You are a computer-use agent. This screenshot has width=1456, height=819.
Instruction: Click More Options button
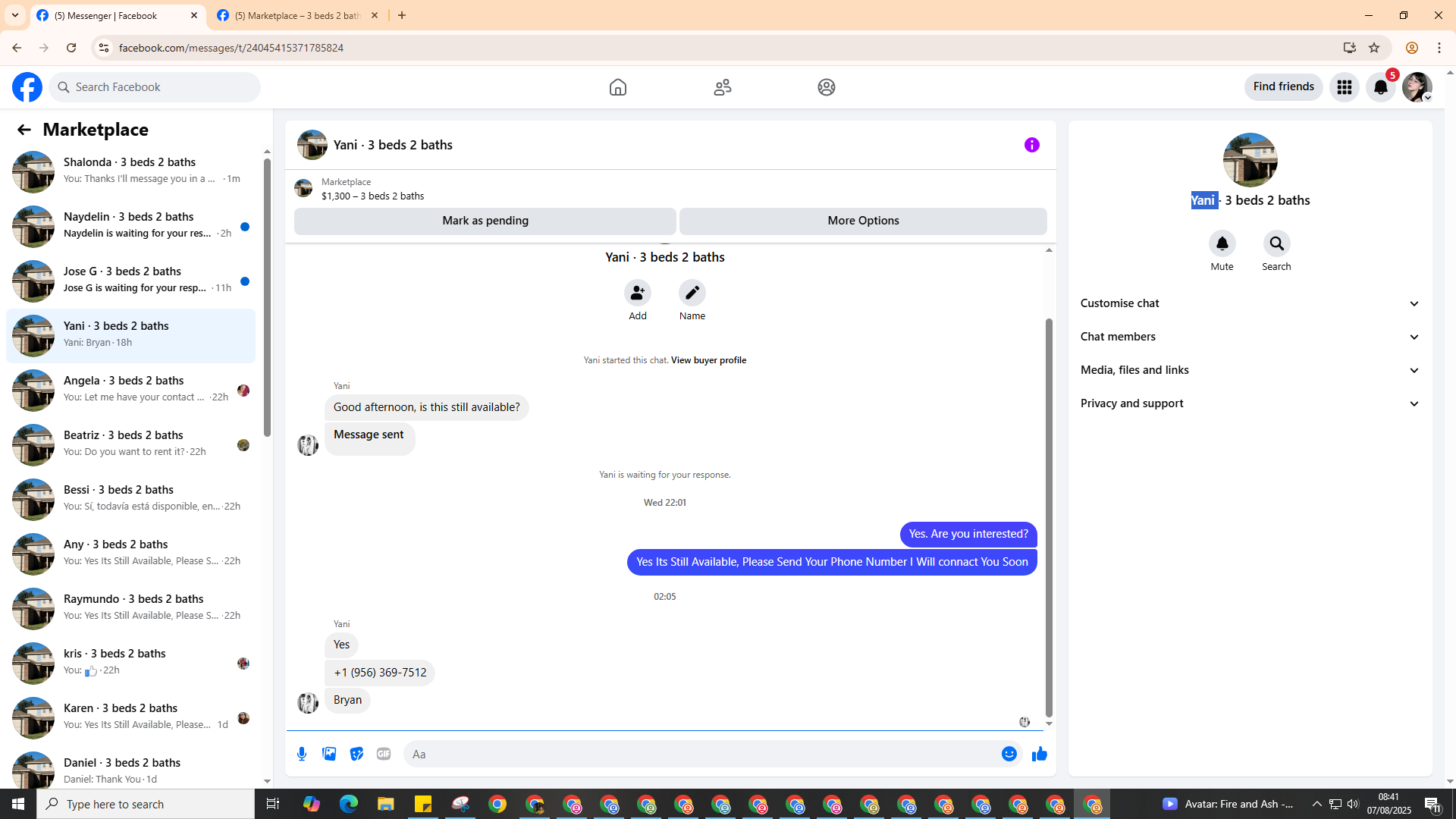863,221
